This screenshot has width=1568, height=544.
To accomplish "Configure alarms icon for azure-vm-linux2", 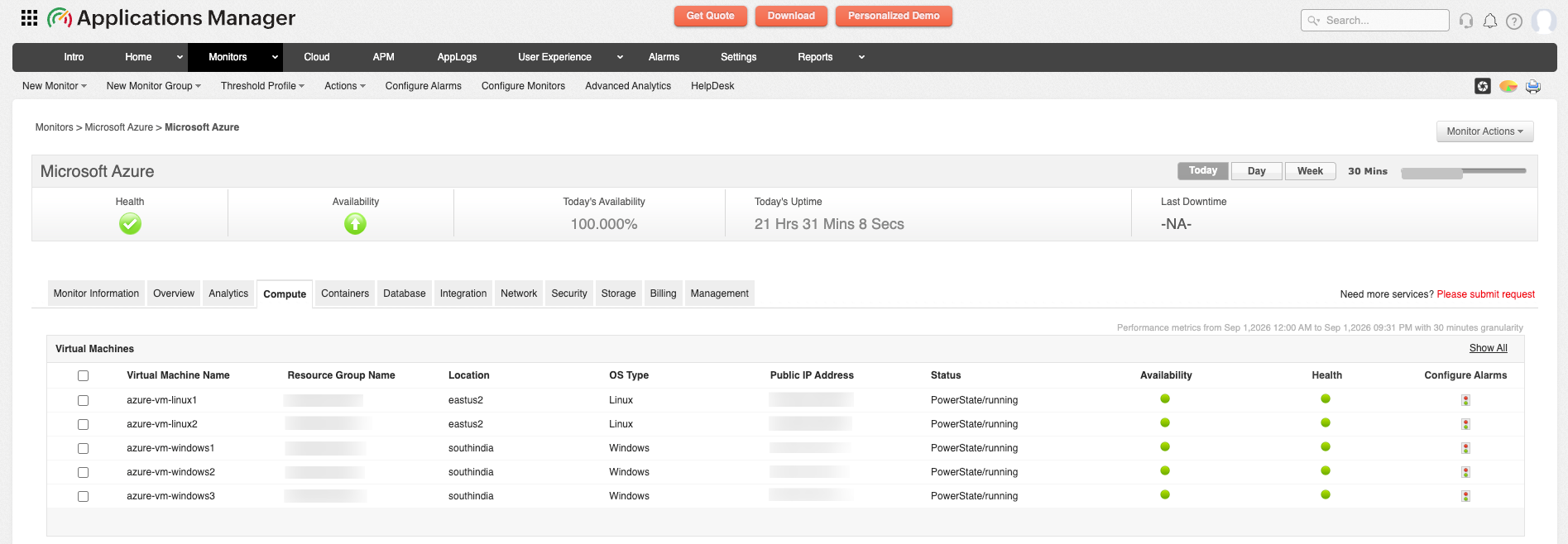I will [1465, 424].
